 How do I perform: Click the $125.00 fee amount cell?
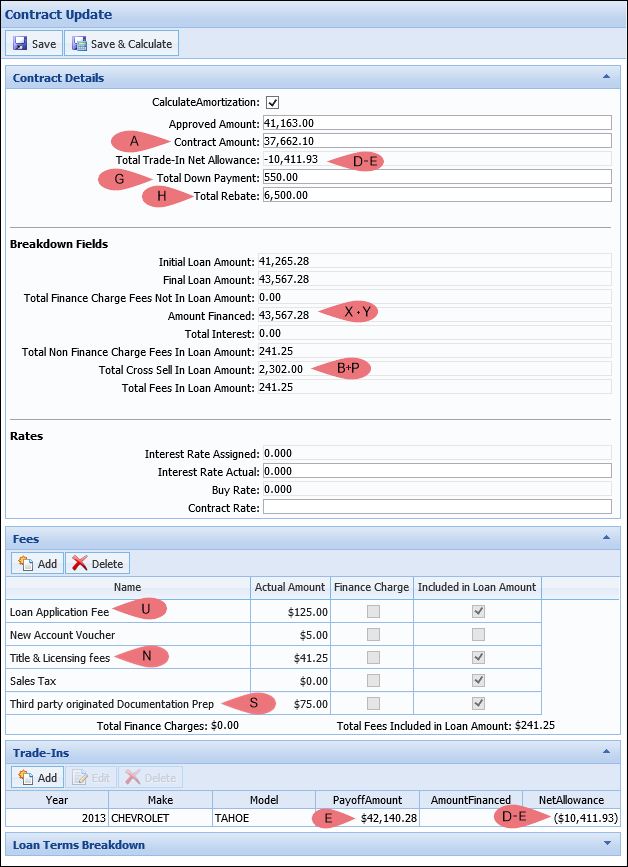pyautogui.click(x=290, y=612)
